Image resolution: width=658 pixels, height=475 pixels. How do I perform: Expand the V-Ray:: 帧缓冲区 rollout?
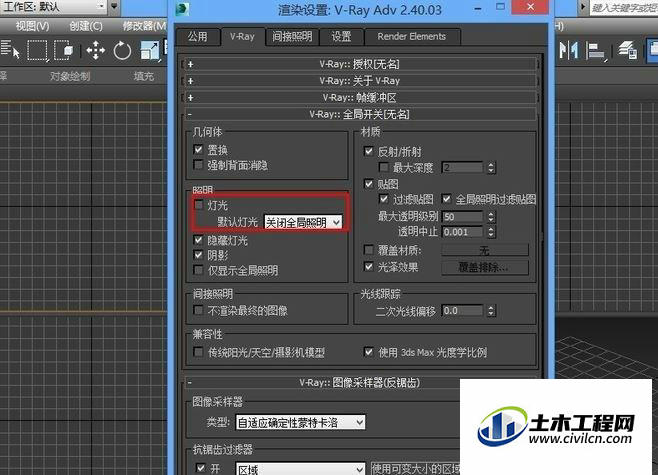tap(359, 97)
